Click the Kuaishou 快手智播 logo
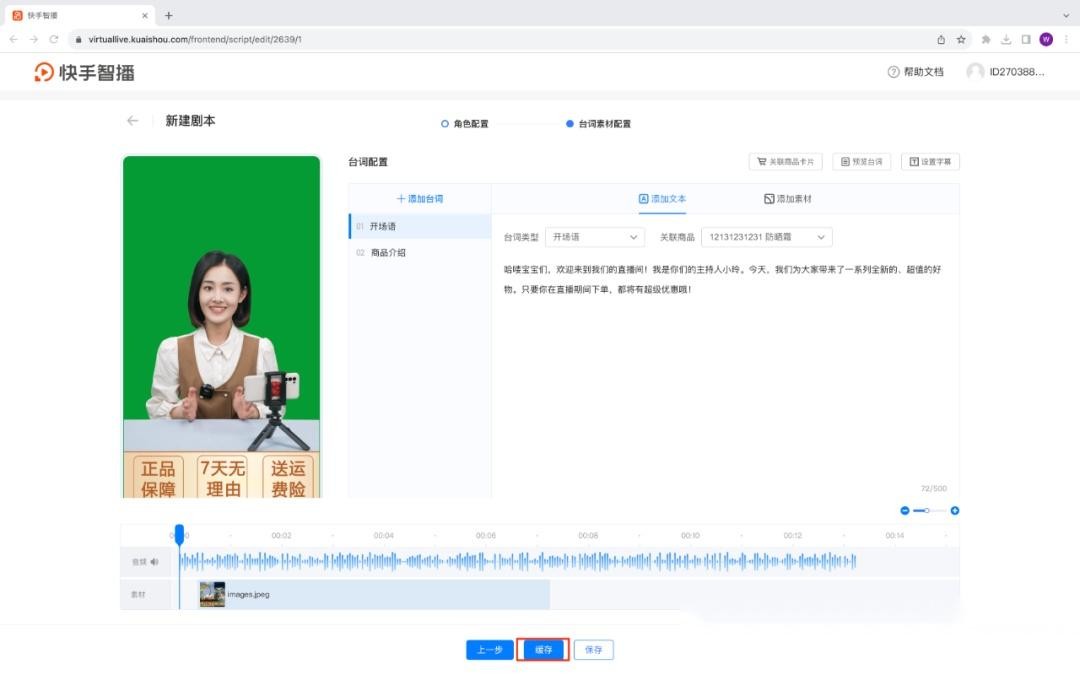 click(84, 72)
